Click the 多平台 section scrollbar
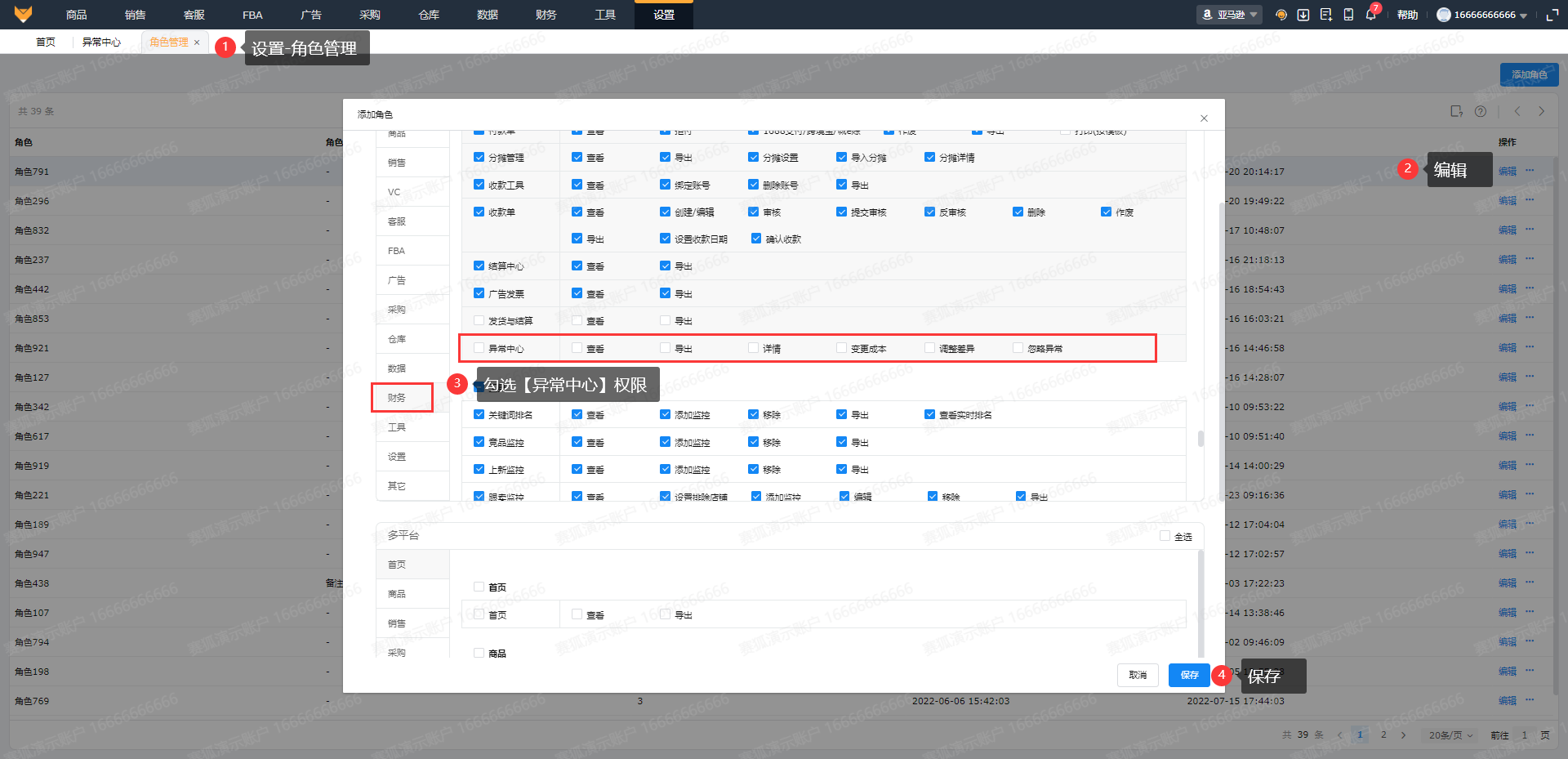This screenshot has height=759, width=1568. (1200, 603)
